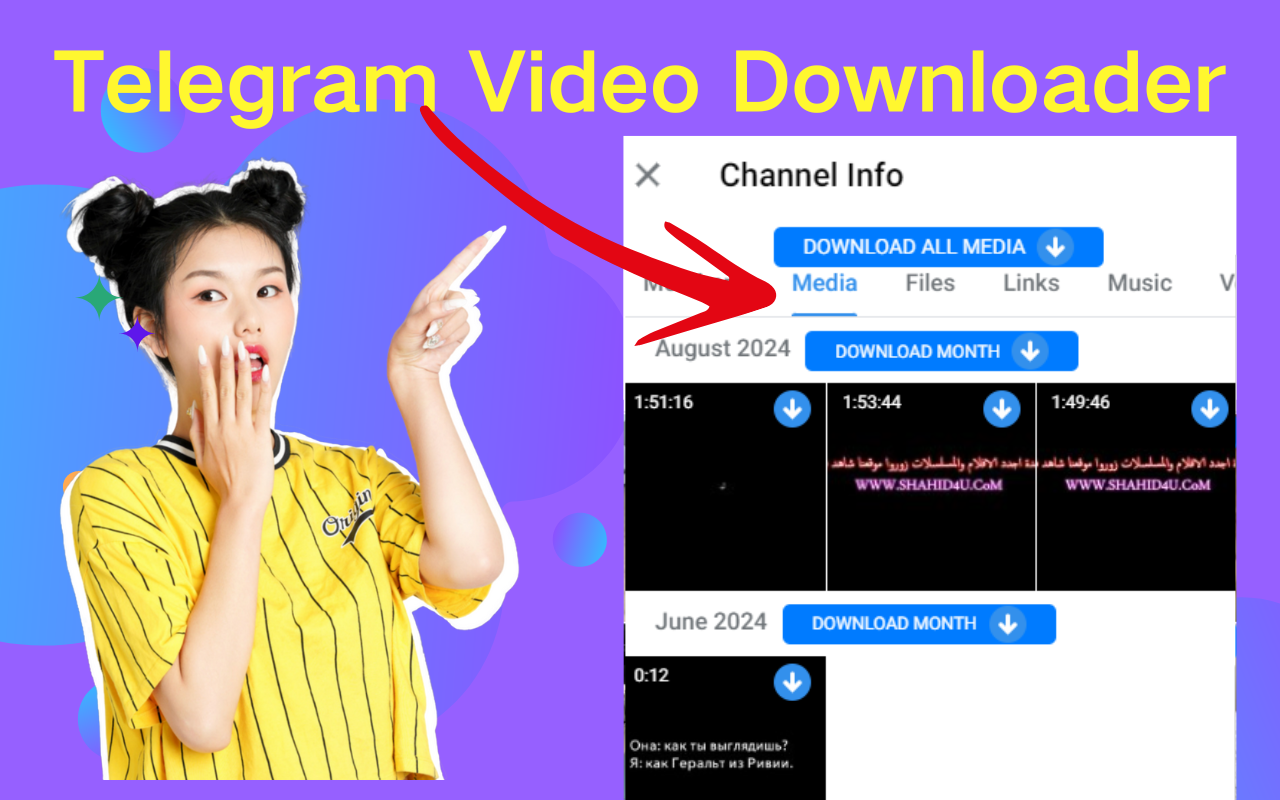
Task: Click the Download All Media button
Action: pyautogui.click(x=938, y=247)
